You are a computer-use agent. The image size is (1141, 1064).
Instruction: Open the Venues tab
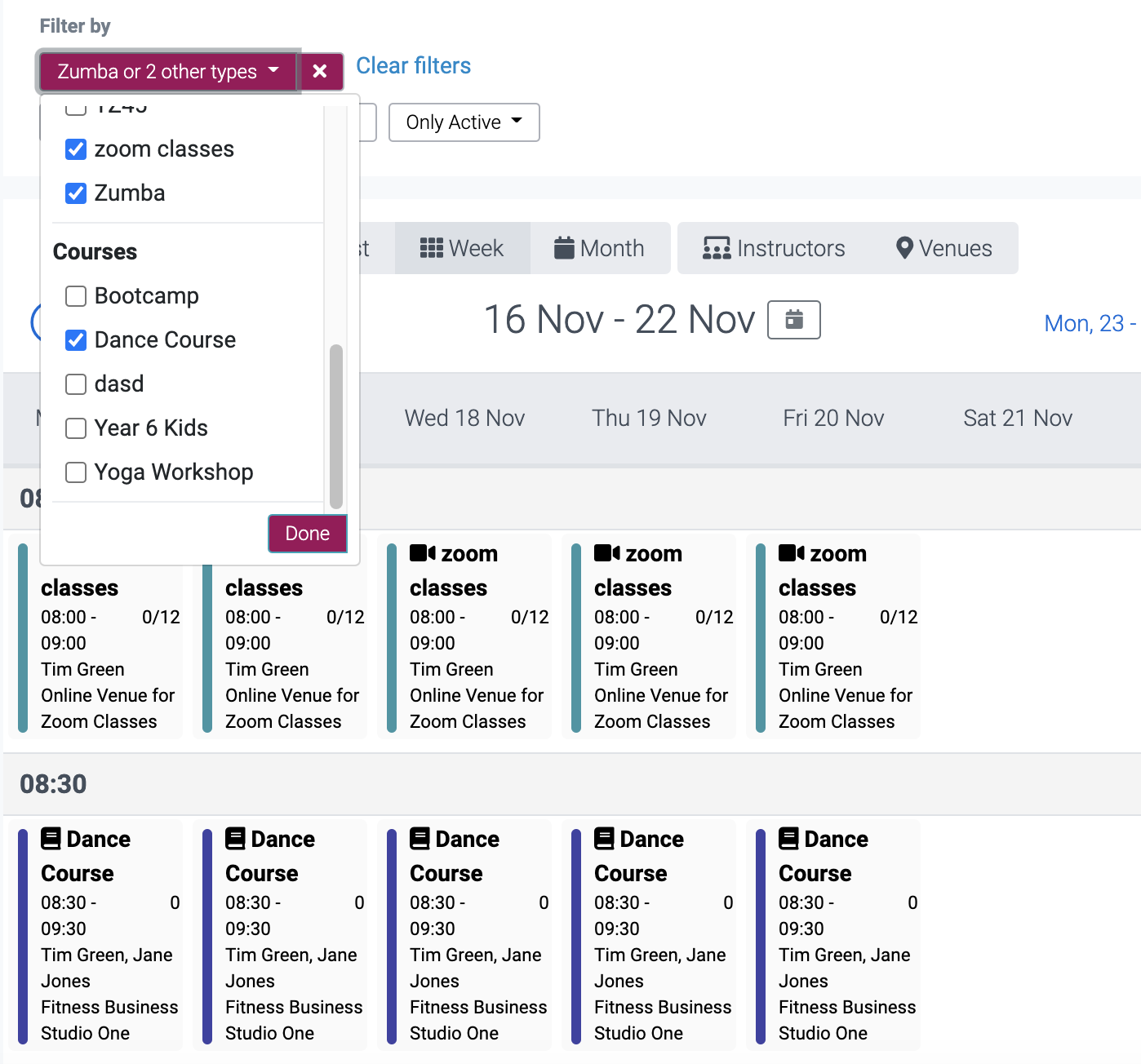[943, 248]
